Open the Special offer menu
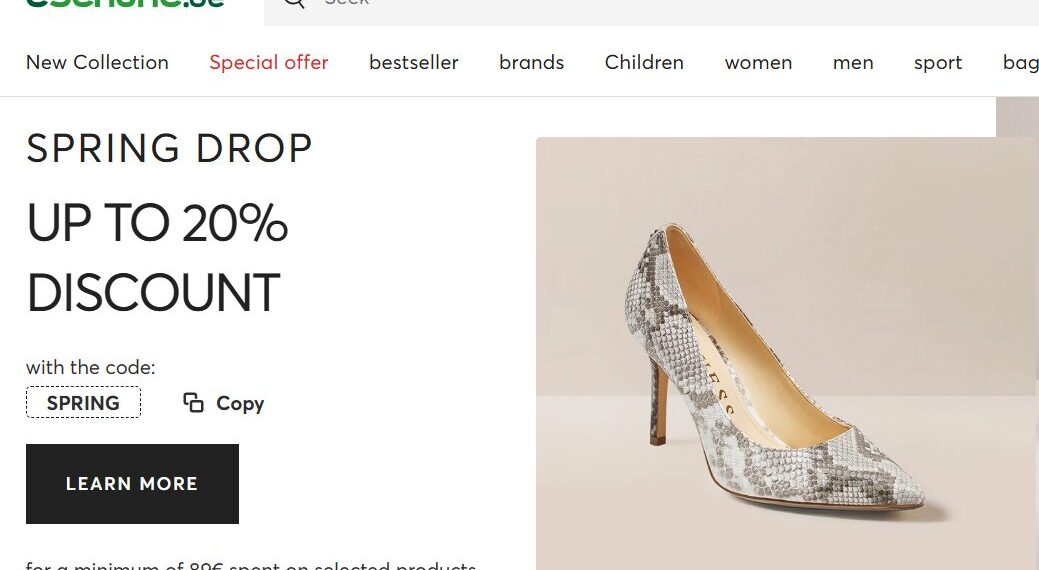 [269, 62]
